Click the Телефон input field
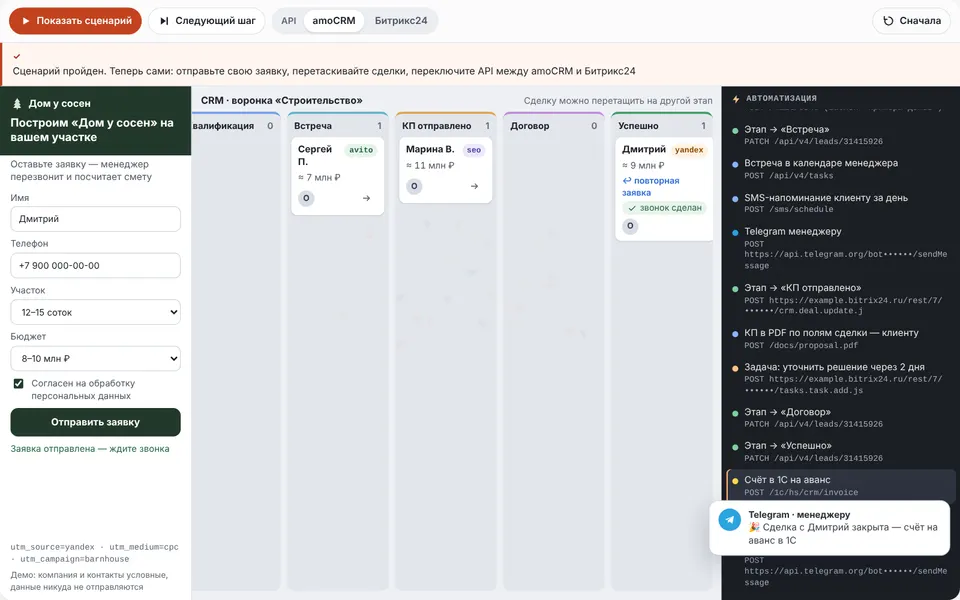This screenshot has height=600, width=960. pyautogui.click(x=96, y=266)
